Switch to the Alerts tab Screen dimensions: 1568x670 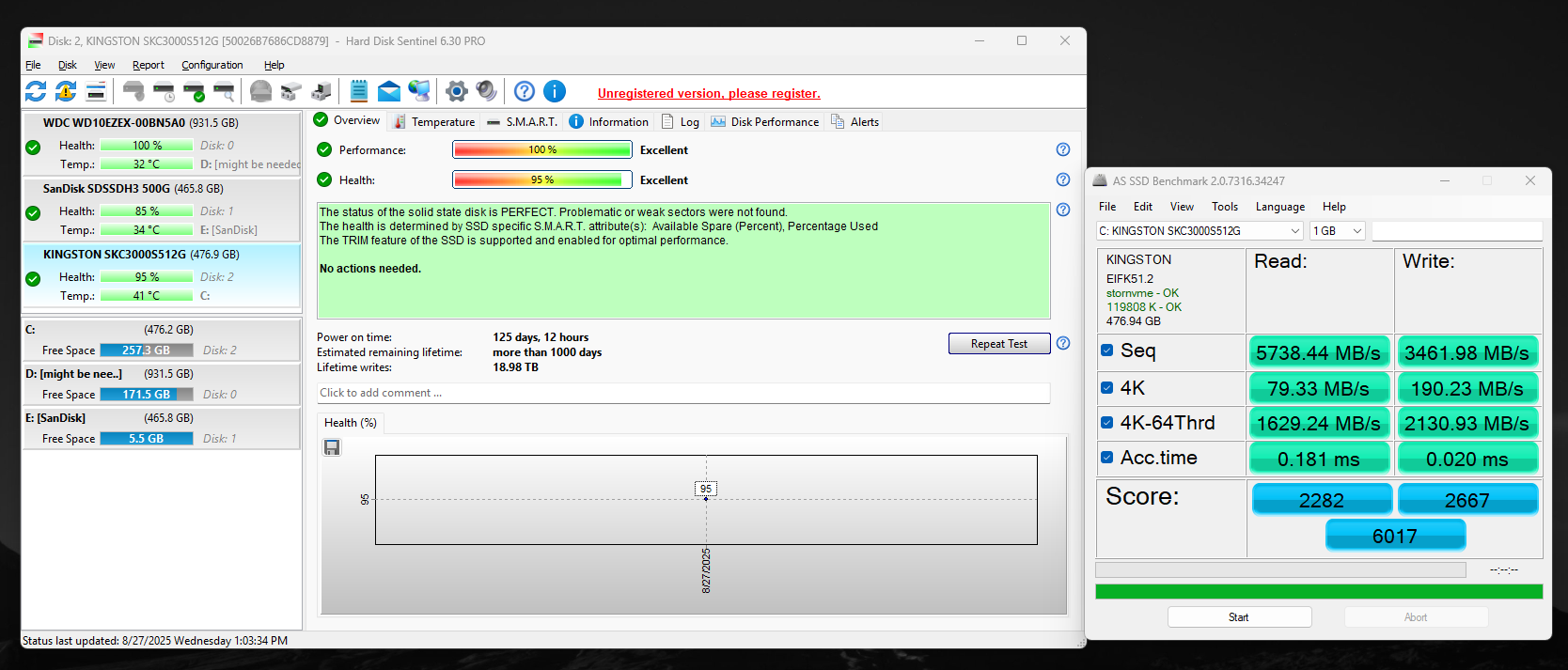point(855,121)
